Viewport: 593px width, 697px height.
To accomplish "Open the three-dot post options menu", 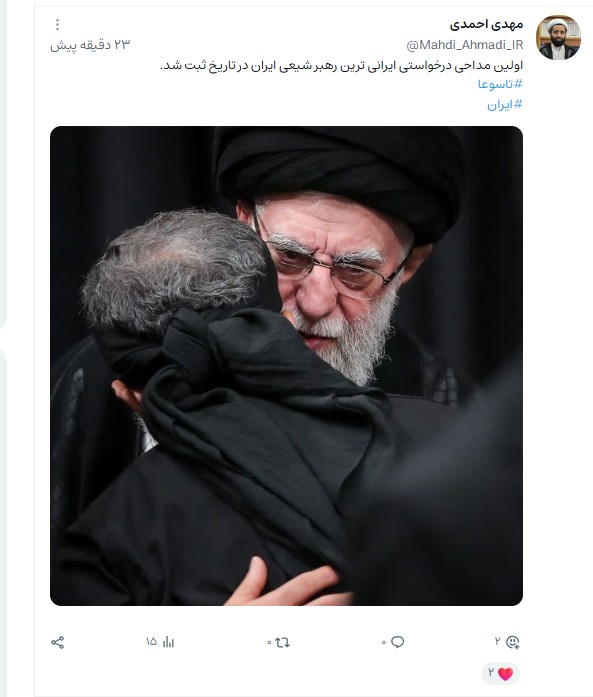I will [x=57, y=24].
